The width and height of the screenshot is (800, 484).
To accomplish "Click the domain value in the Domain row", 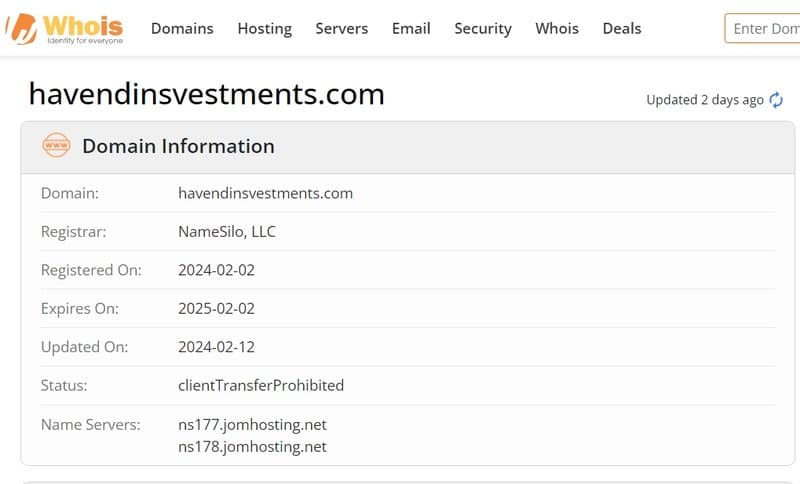I will pos(265,193).
